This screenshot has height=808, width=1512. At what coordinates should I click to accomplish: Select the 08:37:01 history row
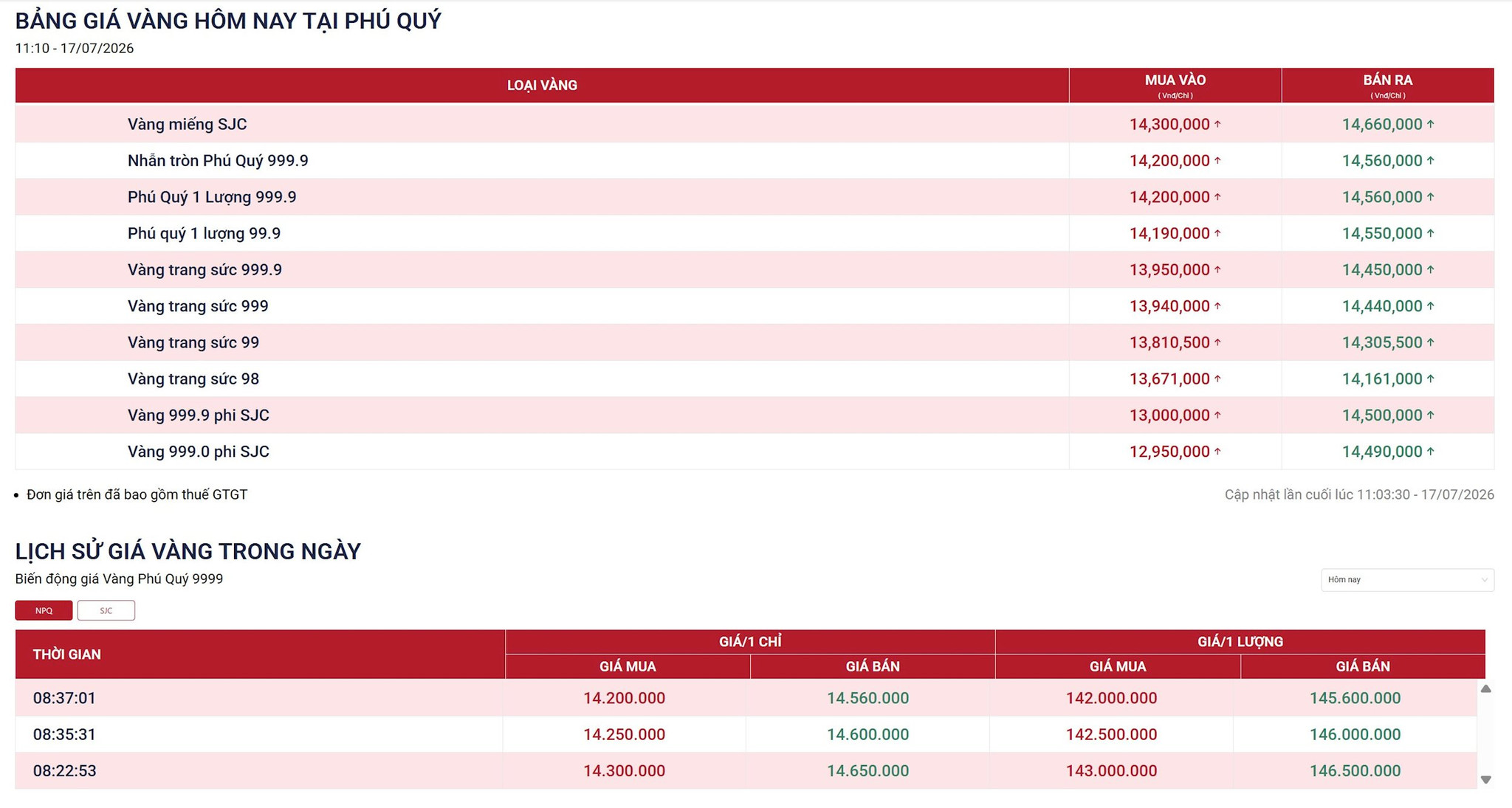pyautogui.click(x=746, y=698)
